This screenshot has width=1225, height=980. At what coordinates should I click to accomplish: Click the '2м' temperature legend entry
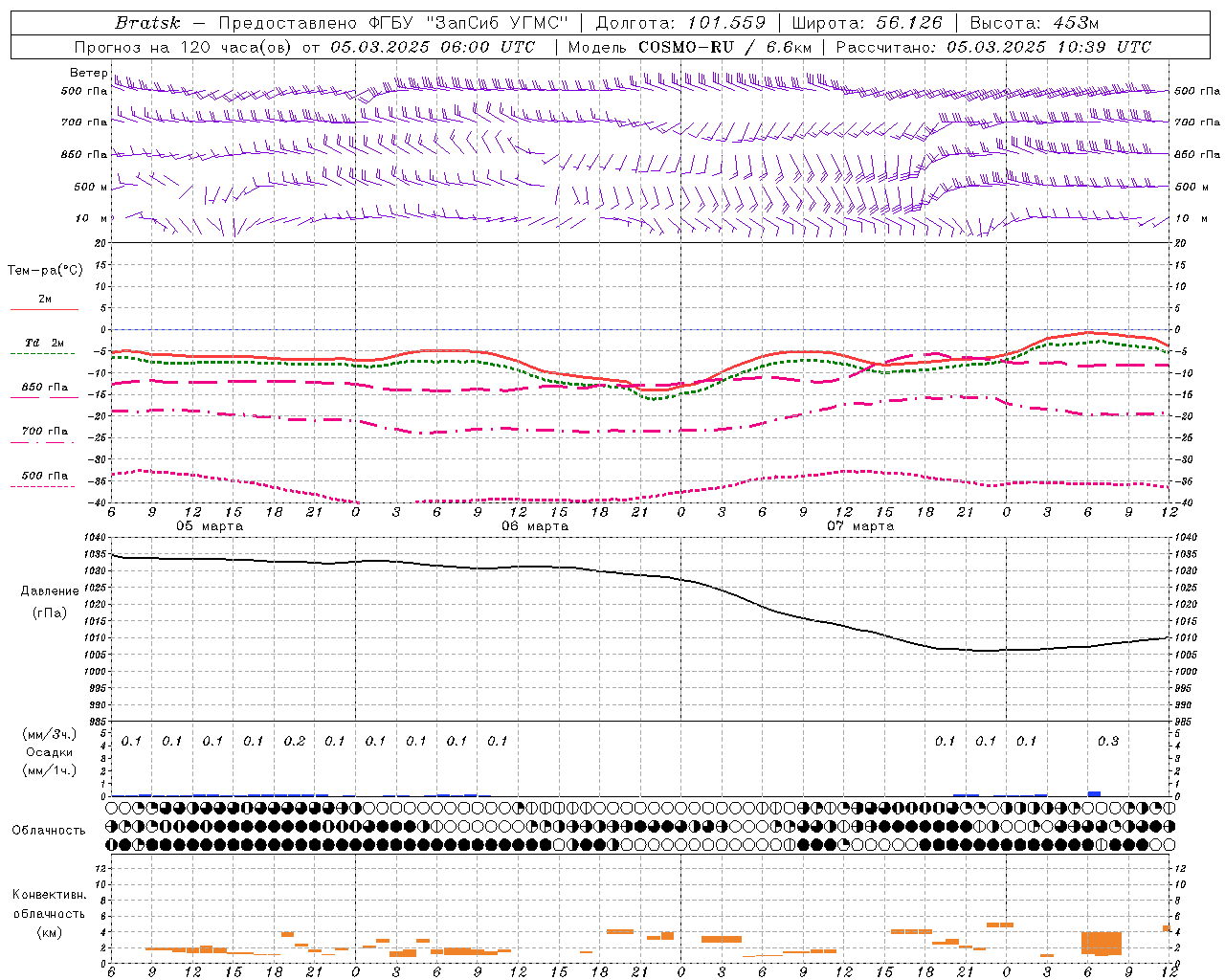(x=45, y=299)
